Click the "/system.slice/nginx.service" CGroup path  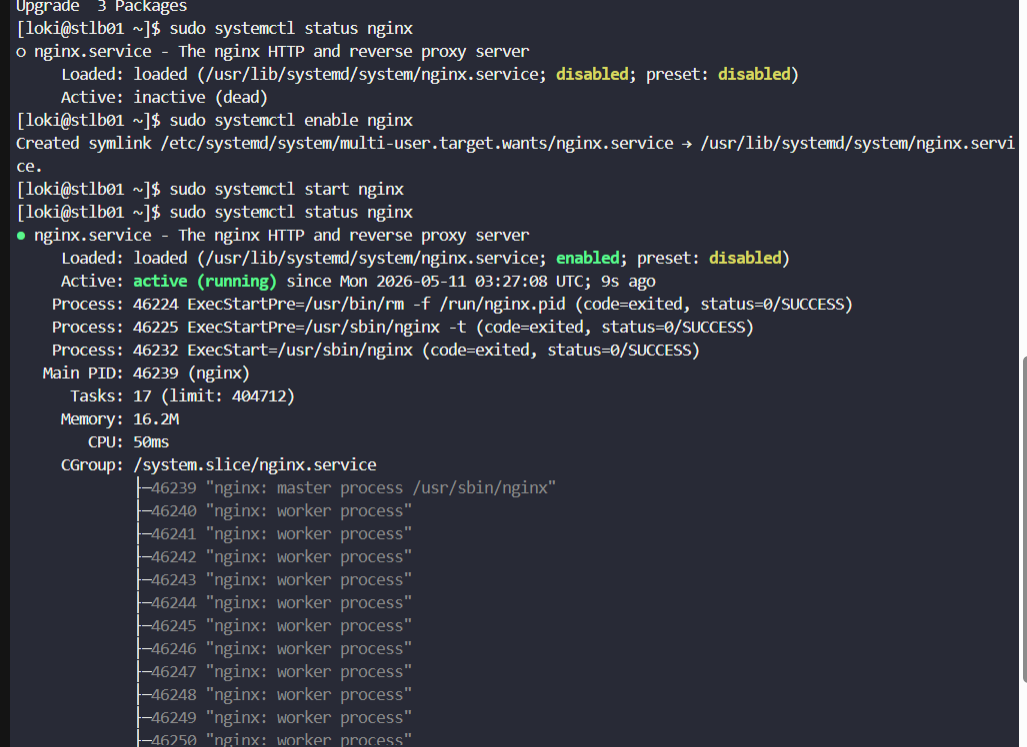[255, 465]
